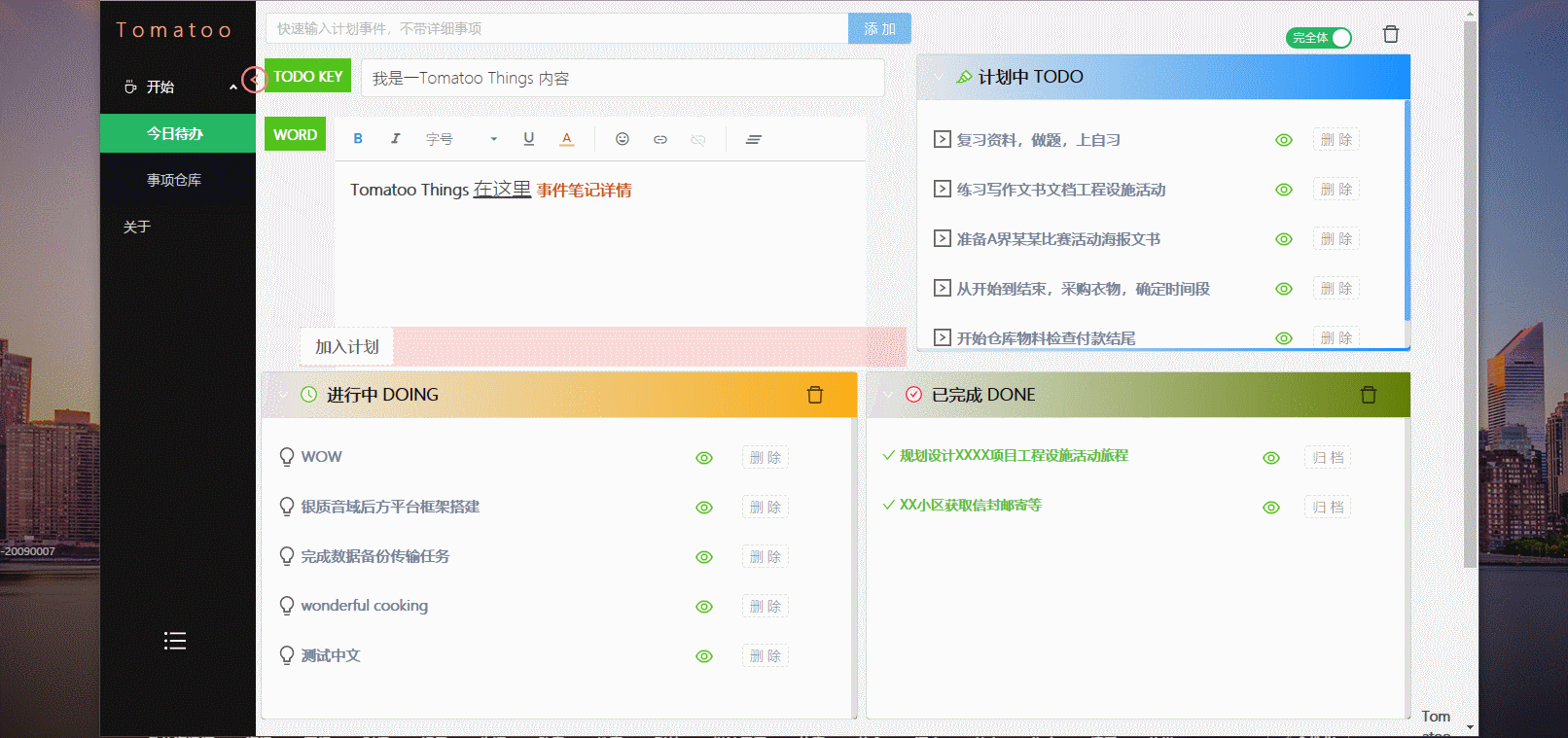Click the eye icon for 从开始到结束，采购衣物
Image resolution: width=1568 pixels, height=738 pixels.
click(1284, 289)
